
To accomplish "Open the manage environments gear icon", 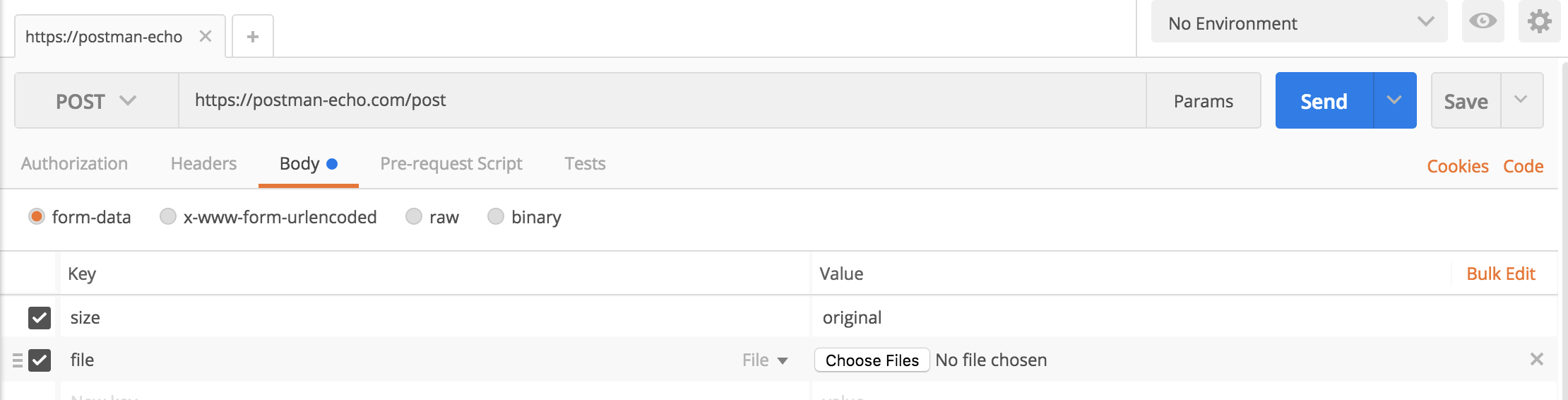I will coord(1539,21).
